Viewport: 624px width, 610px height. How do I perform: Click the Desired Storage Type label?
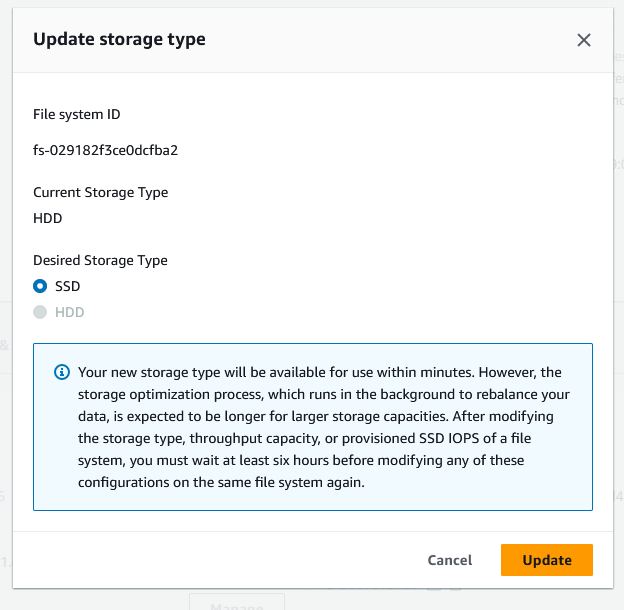click(100, 260)
